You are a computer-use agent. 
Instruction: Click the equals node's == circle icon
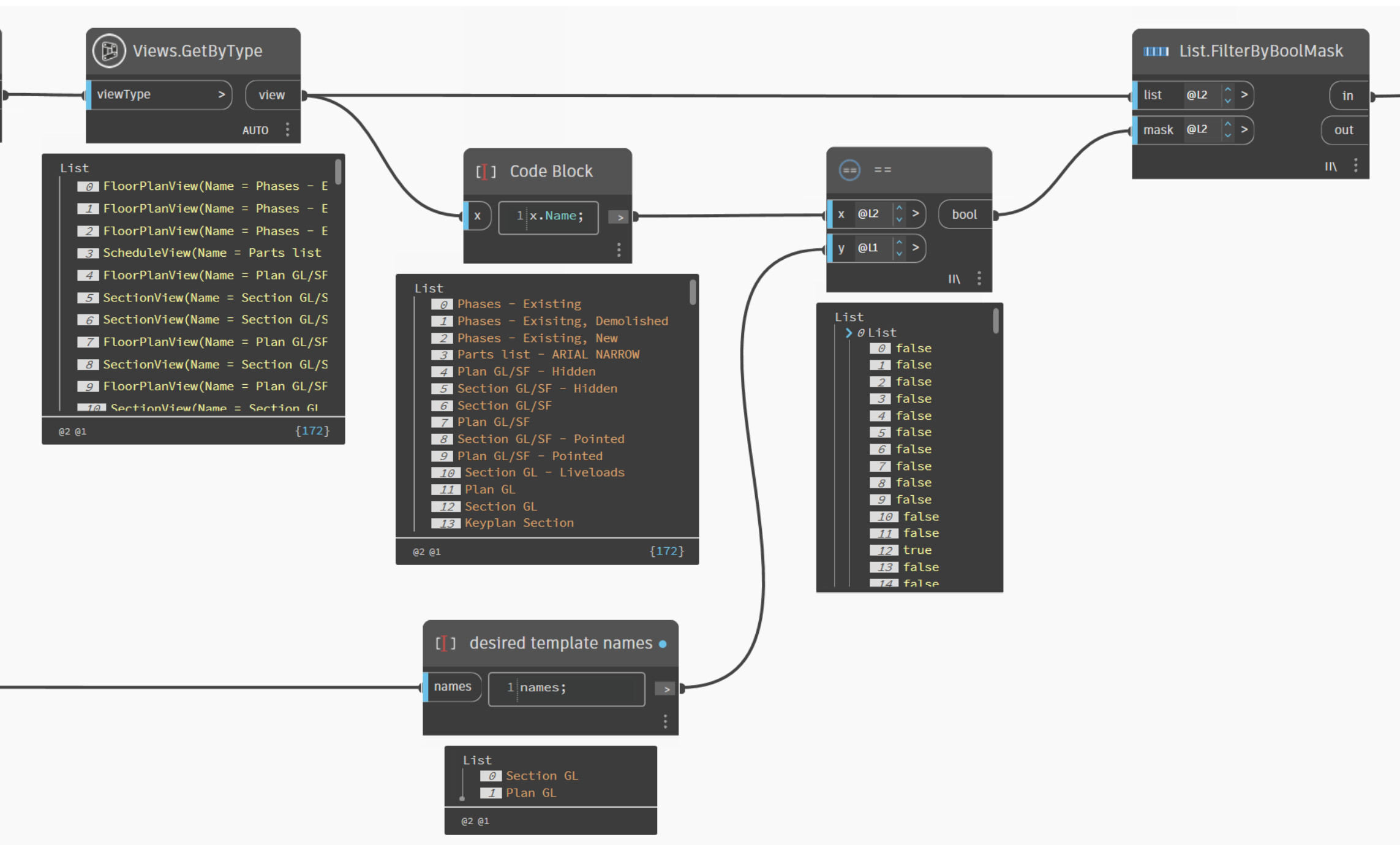[x=849, y=170]
